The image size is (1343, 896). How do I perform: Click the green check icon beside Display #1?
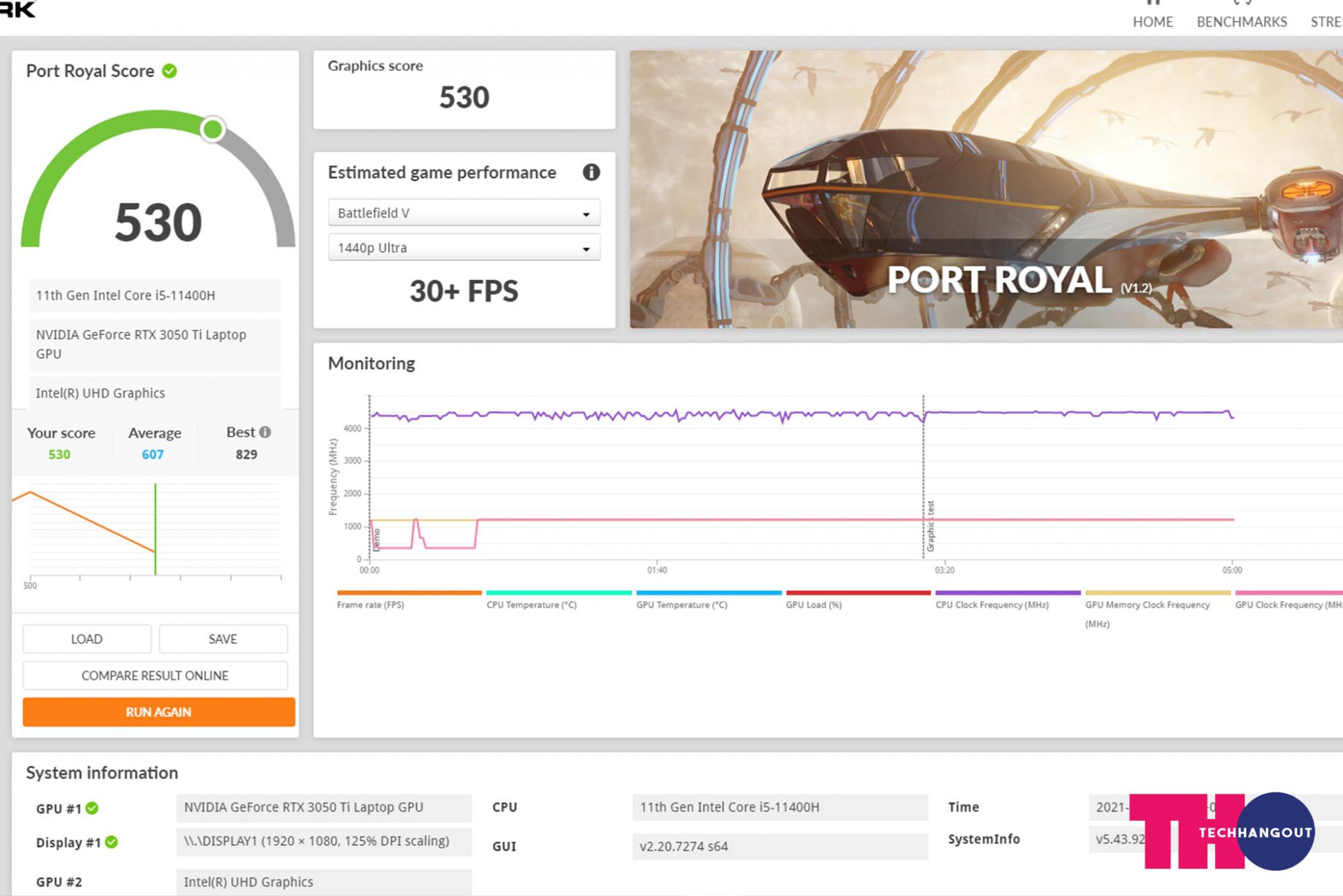(x=111, y=842)
